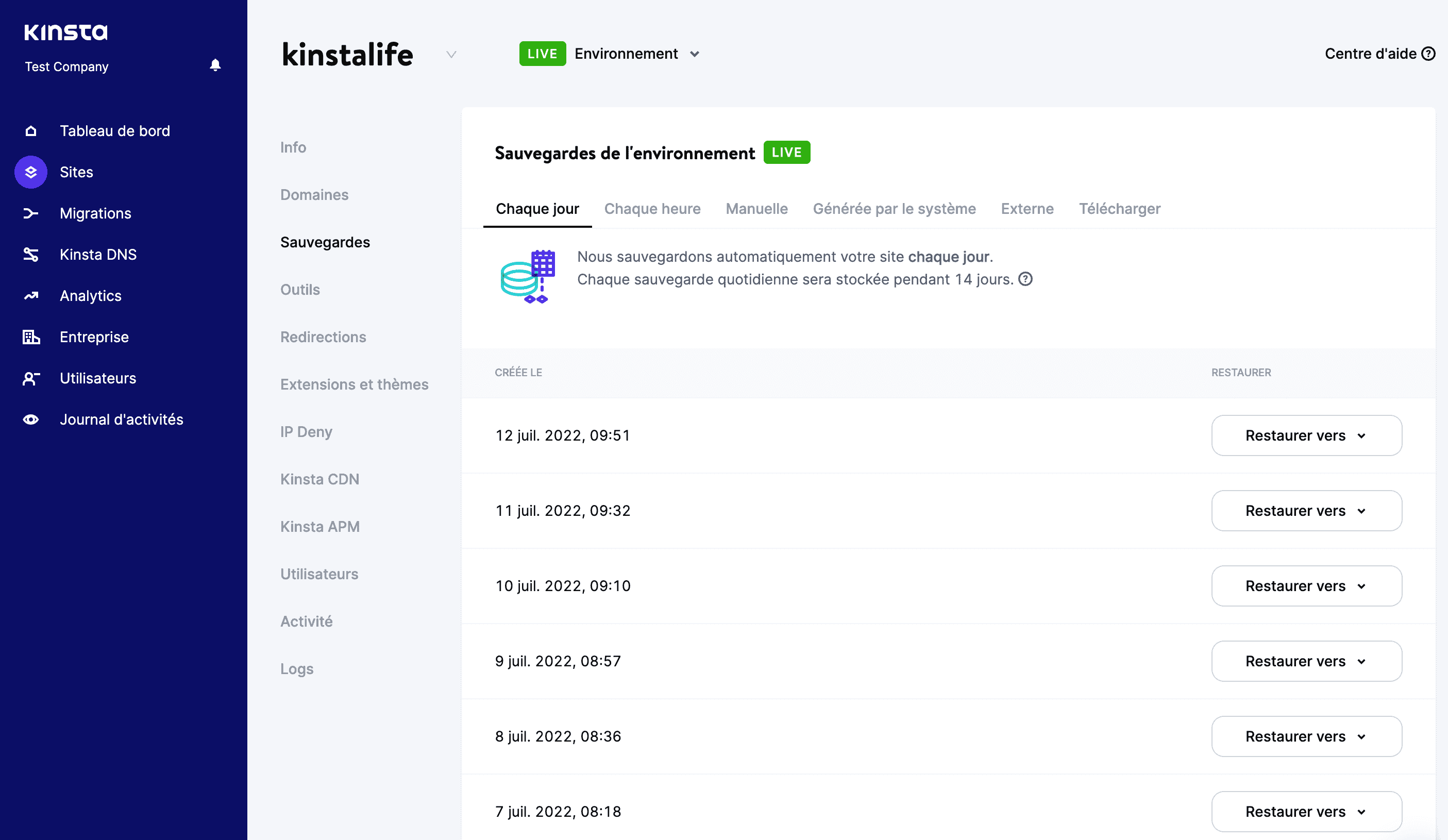The width and height of the screenshot is (1448, 840).
Task: Expand Restaurer vers for the 12 juil backup
Action: click(x=1306, y=435)
